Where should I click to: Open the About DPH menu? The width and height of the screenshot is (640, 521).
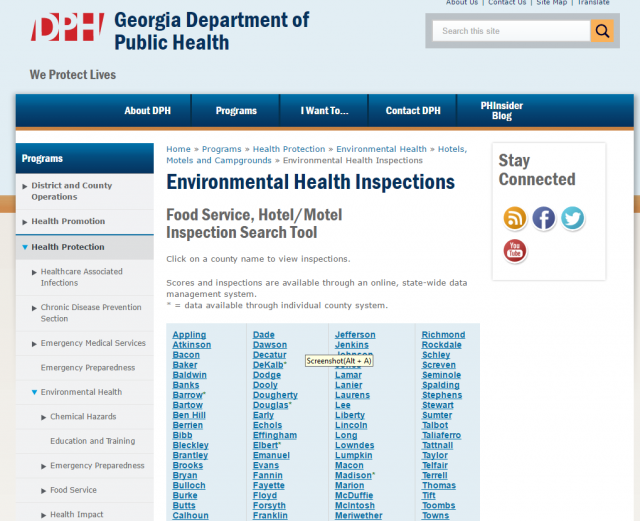tap(147, 111)
